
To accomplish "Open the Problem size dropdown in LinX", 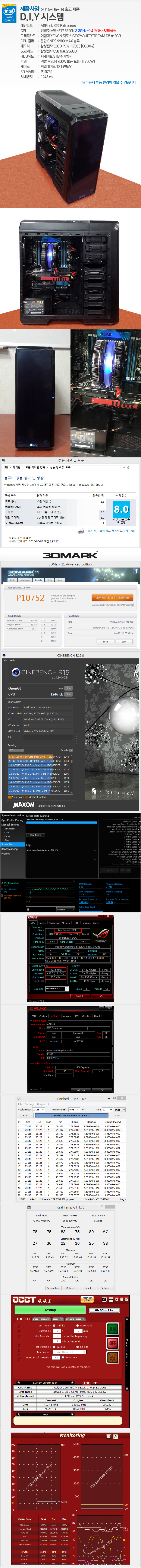I will coord(39,1110).
